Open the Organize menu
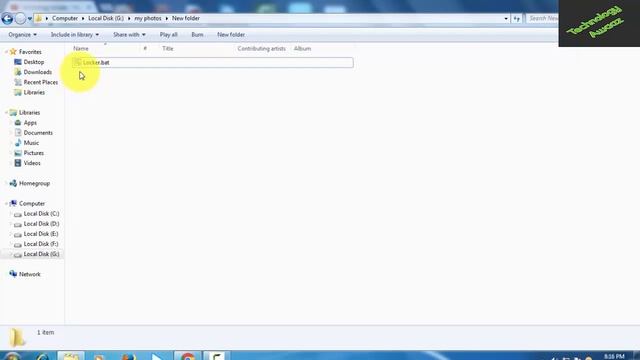The width and height of the screenshot is (640, 360). coord(22,35)
